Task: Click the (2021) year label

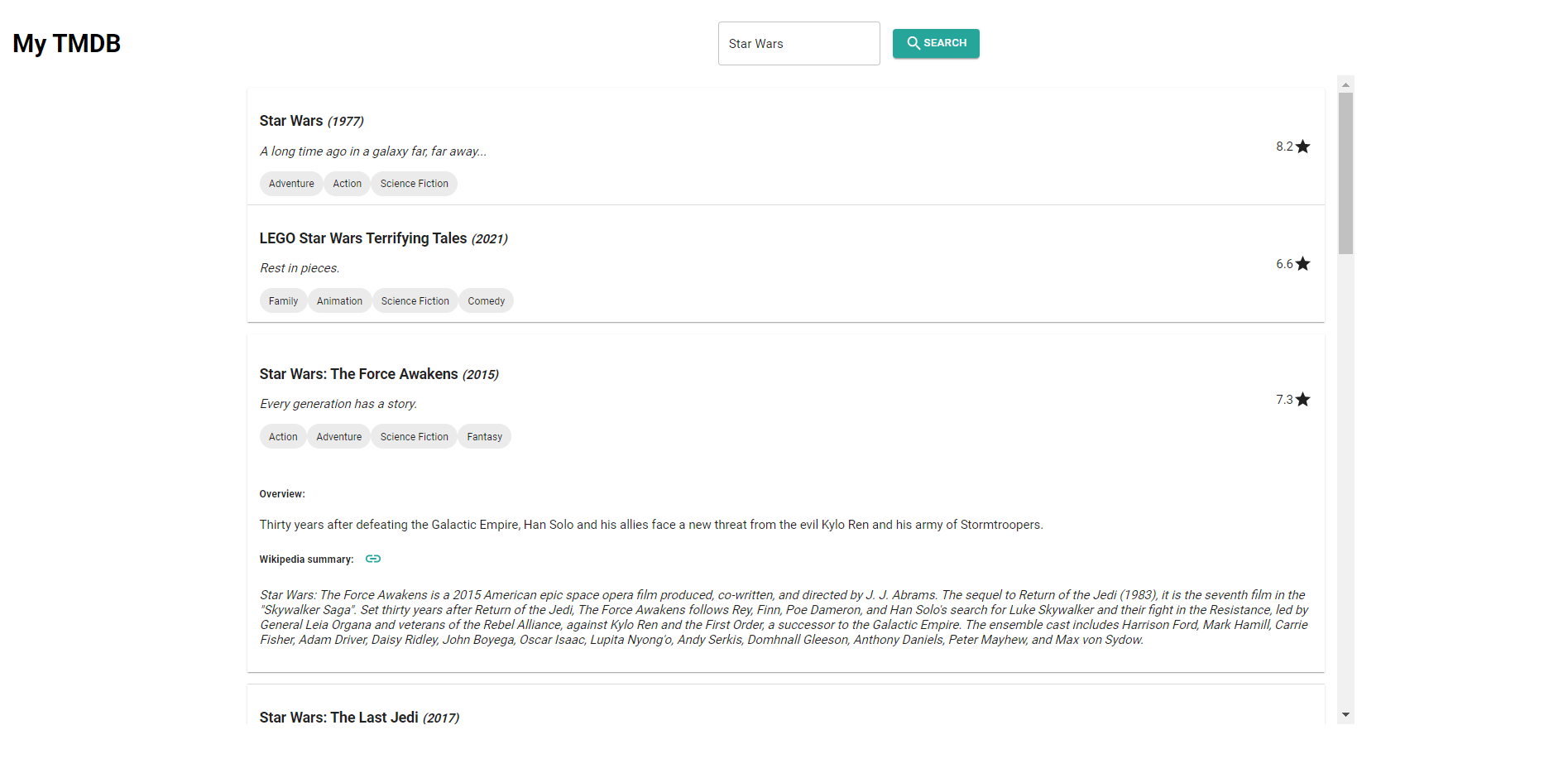Action: (490, 239)
